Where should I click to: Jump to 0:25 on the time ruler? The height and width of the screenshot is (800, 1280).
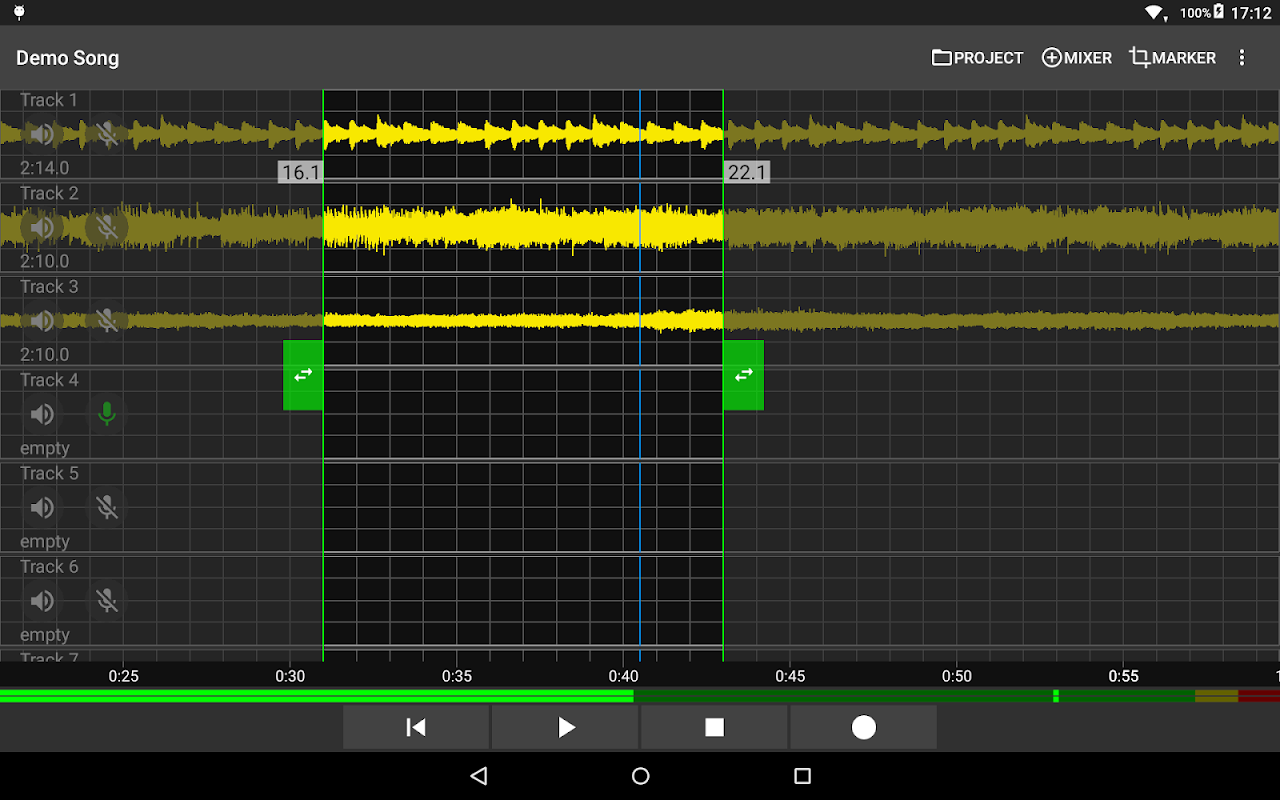coord(124,676)
